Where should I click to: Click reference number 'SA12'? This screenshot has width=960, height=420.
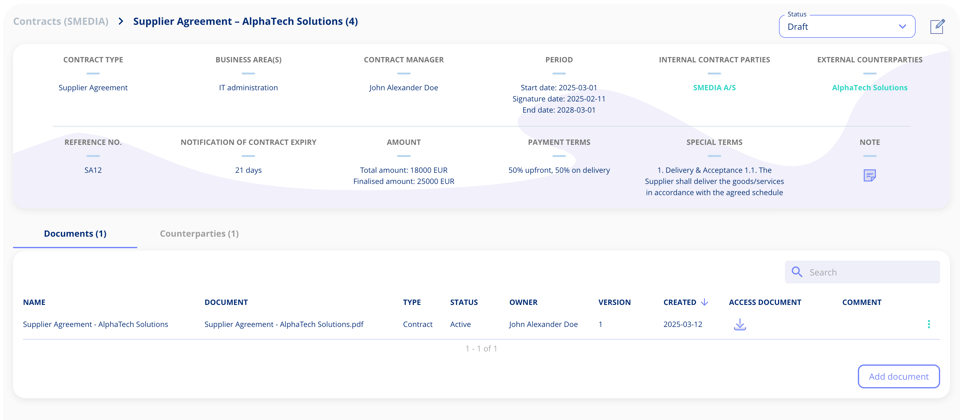click(93, 170)
